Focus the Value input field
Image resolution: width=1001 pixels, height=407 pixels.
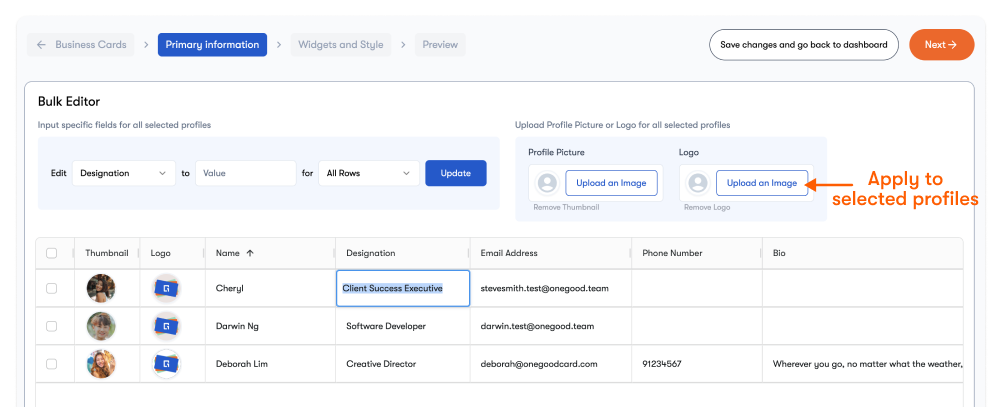click(x=246, y=173)
